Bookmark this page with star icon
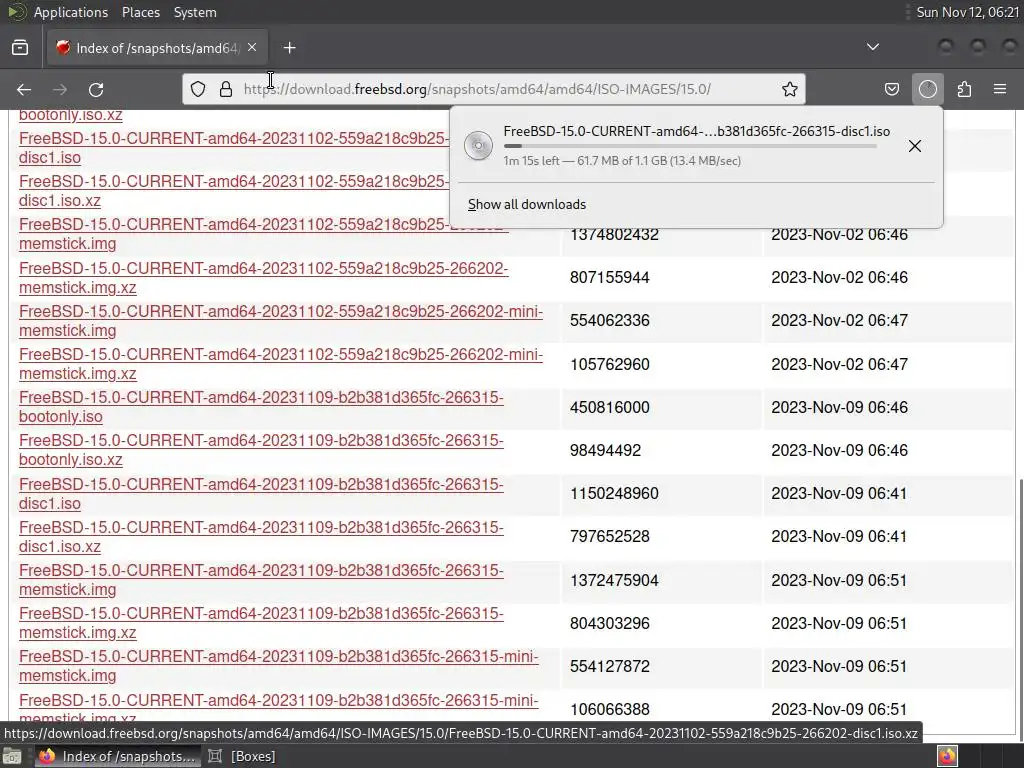The image size is (1024, 768). (790, 89)
